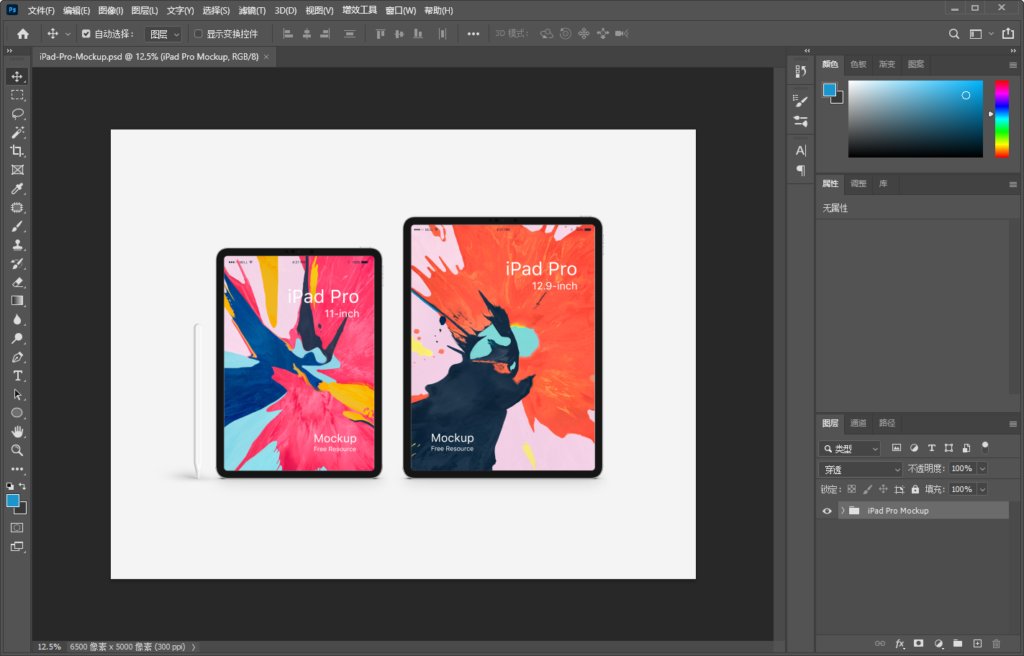Open the Color panel menu

[x=1013, y=65]
